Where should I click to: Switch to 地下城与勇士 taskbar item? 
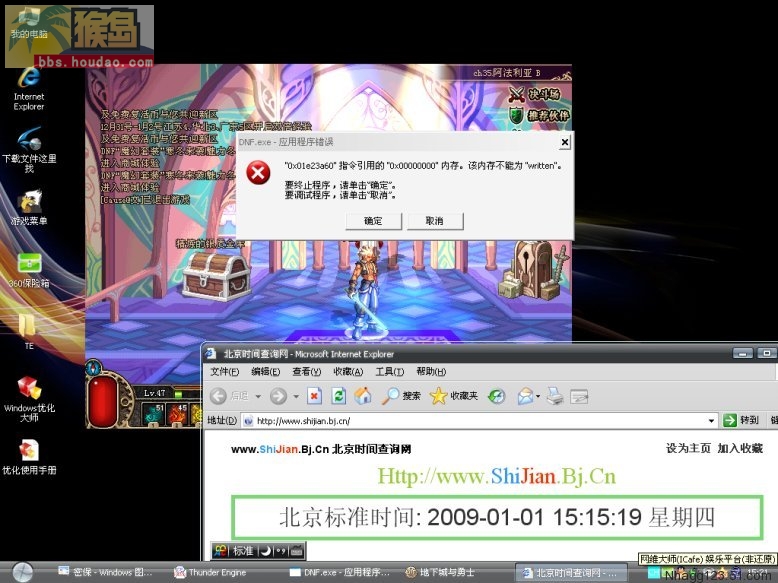[x=441, y=572]
